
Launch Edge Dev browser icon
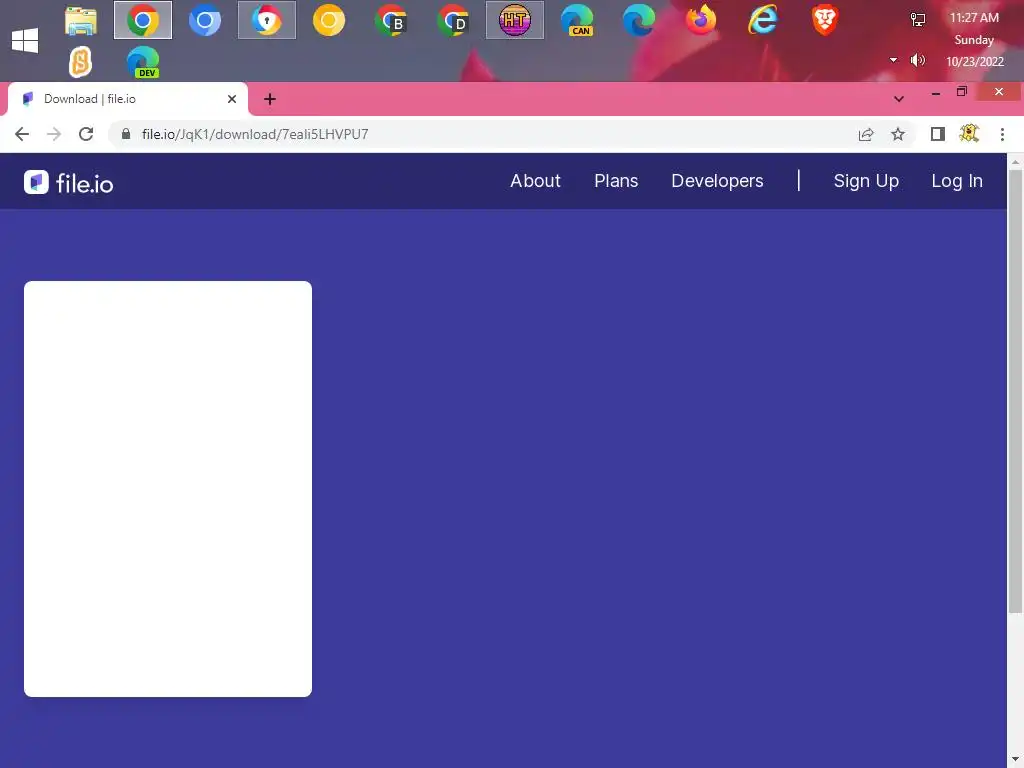tap(143, 62)
